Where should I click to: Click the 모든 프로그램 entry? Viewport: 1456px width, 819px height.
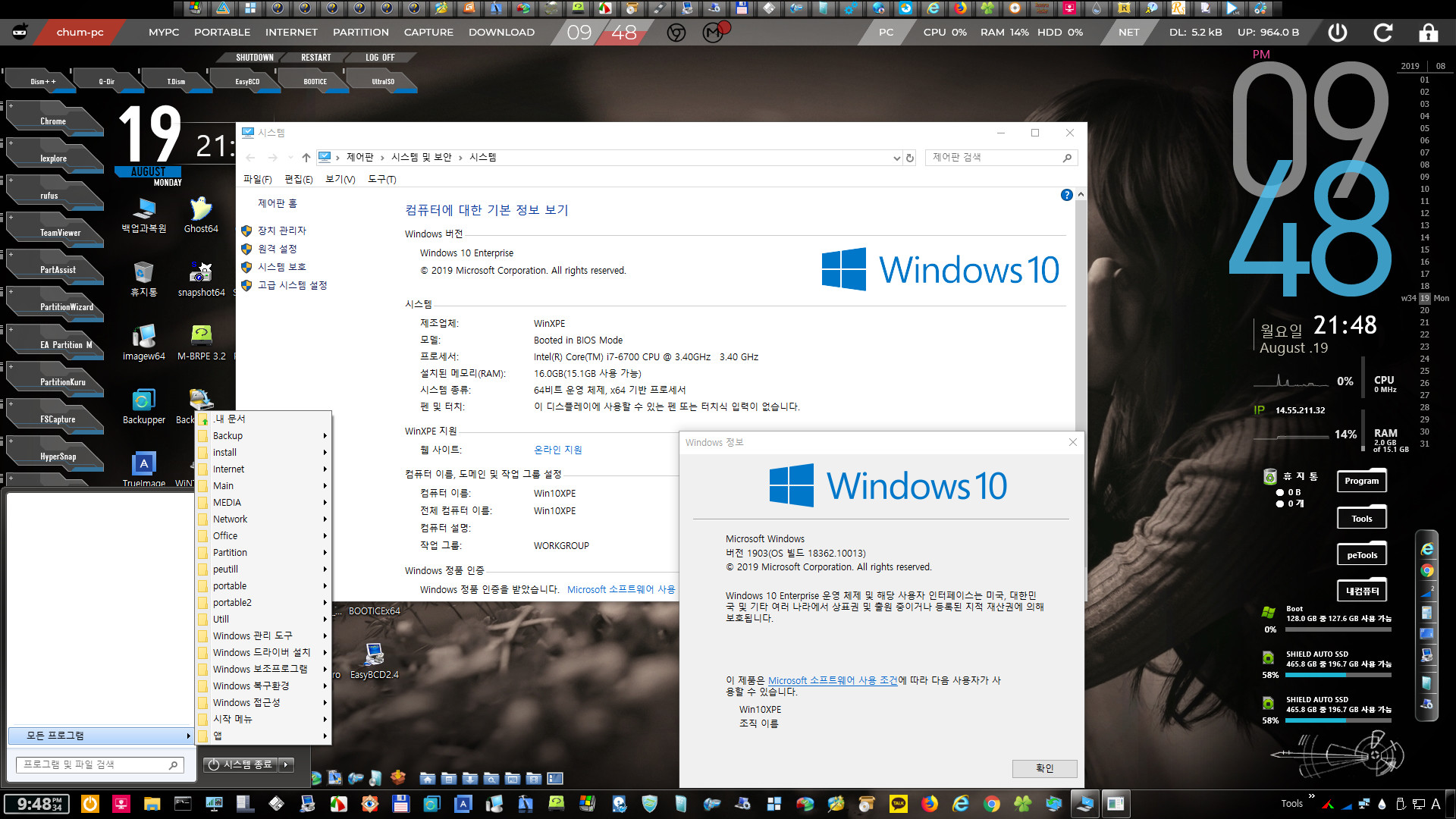[x=100, y=736]
